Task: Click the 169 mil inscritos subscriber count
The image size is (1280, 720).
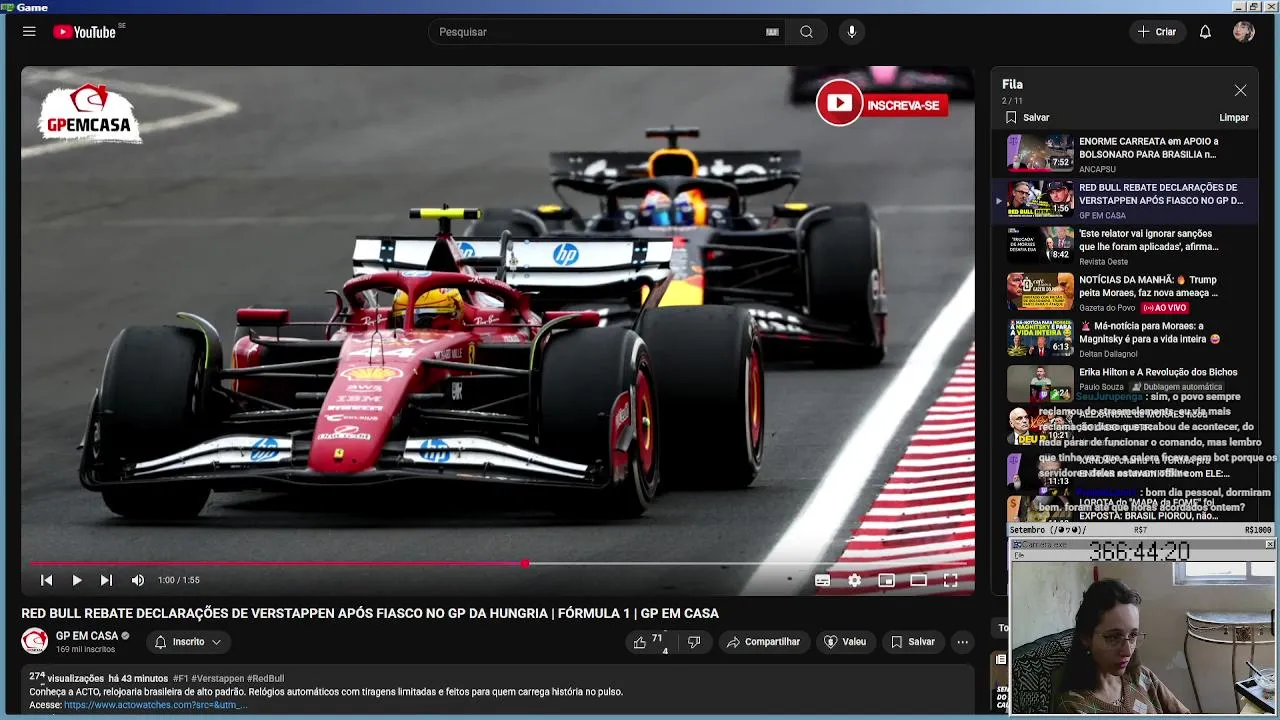Action: [85, 650]
